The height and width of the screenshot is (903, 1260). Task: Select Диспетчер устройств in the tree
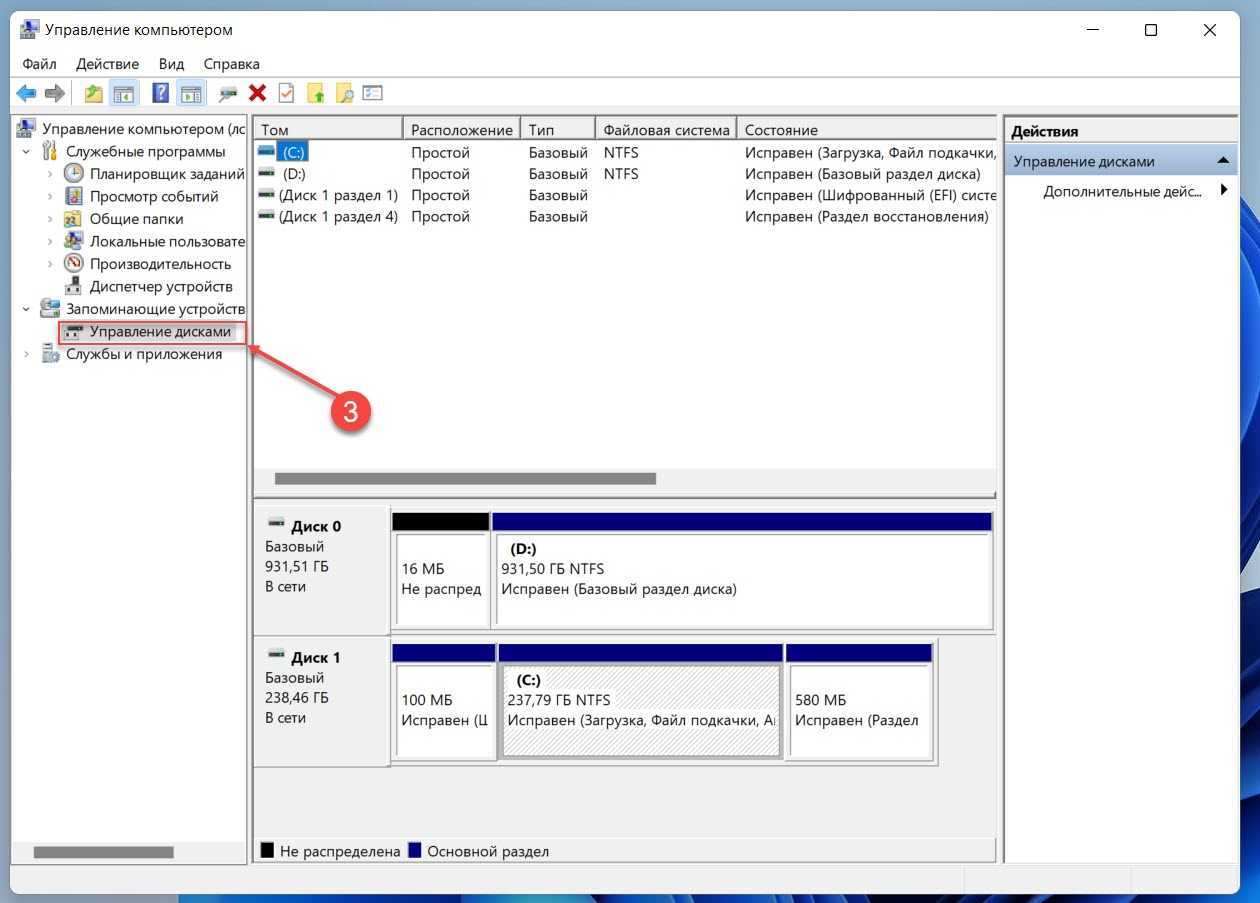pyautogui.click(x=161, y=286)
